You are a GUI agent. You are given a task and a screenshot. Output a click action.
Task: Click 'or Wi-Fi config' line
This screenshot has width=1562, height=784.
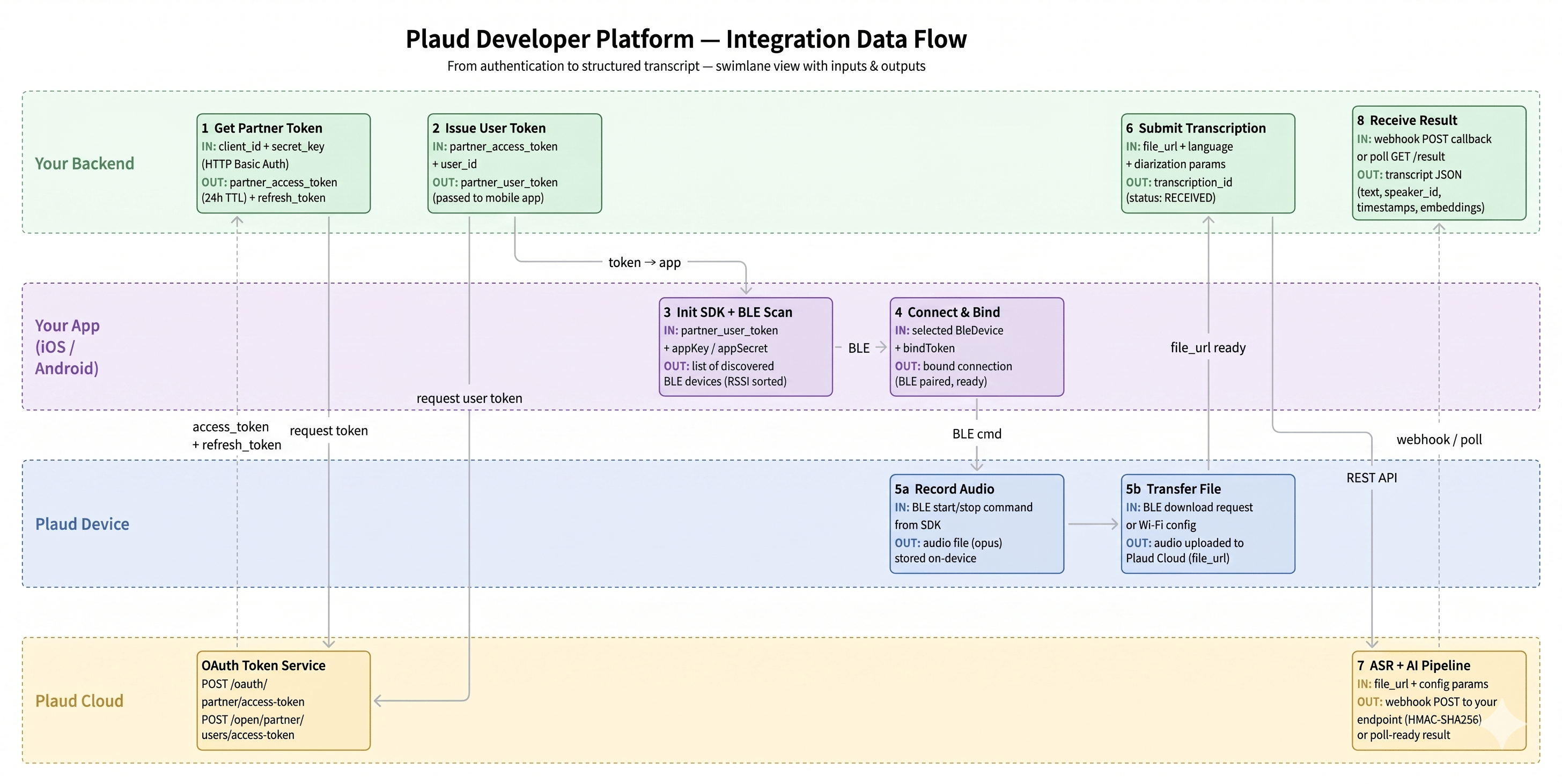point(1161,525)
